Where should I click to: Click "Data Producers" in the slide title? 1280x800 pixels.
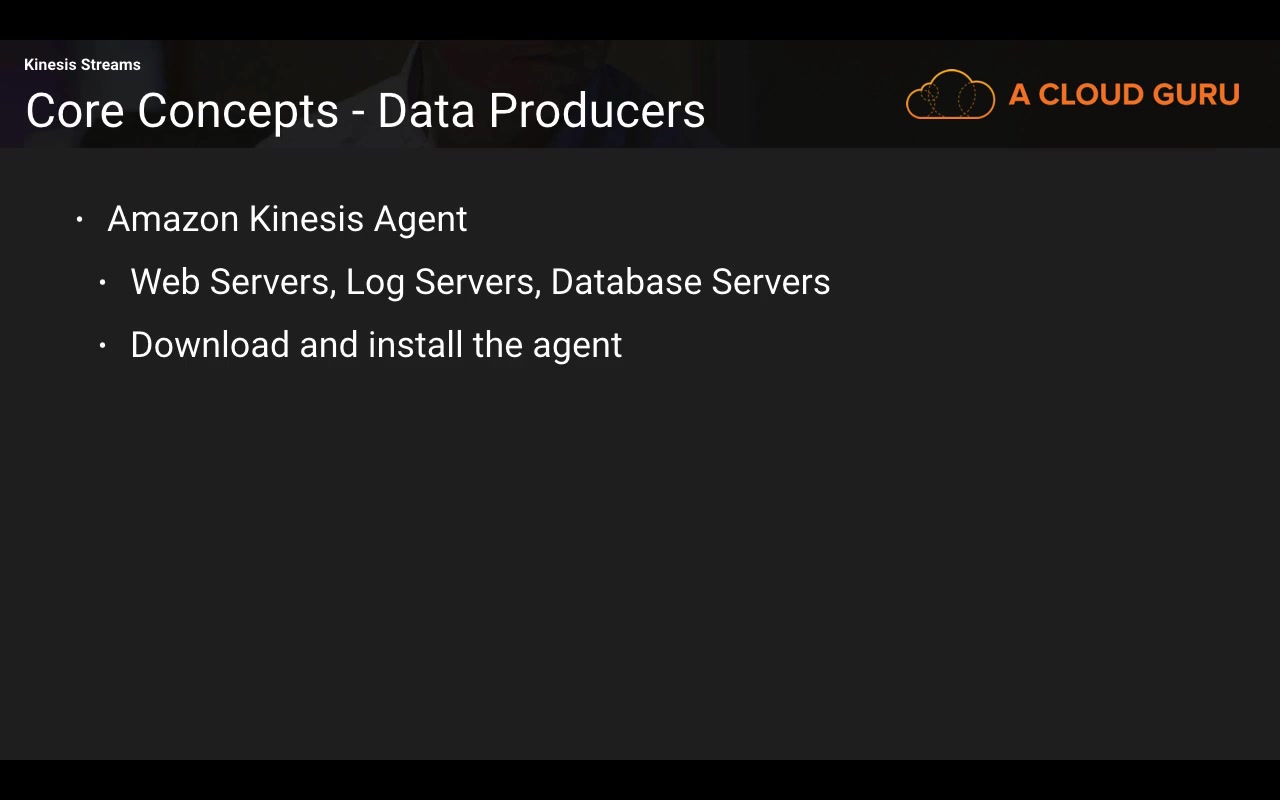[541, 110]
